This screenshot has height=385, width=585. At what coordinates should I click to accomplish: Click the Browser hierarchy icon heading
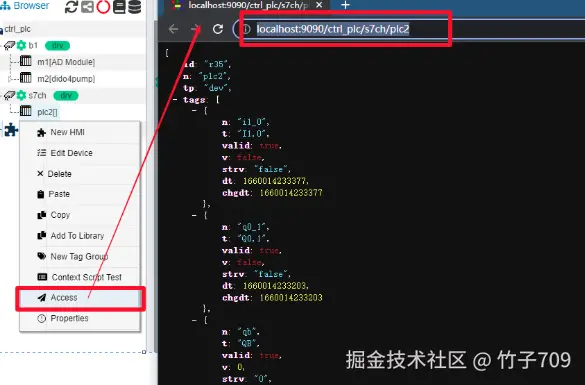[x=5, y=6]
